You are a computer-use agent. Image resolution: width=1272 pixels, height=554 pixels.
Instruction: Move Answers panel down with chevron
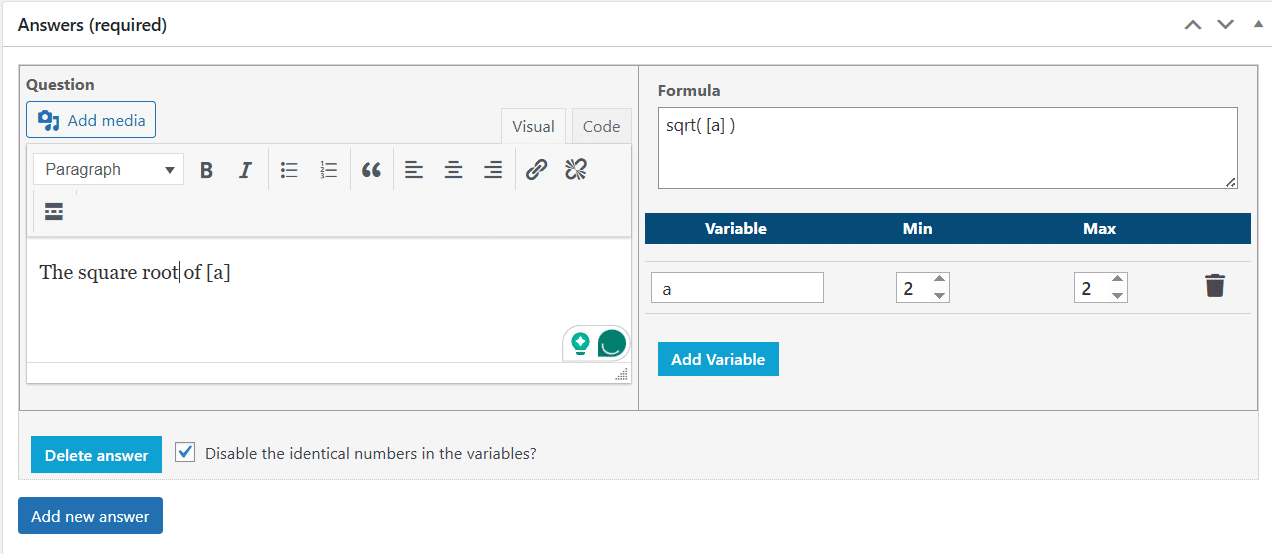[x=1225, y=24]
